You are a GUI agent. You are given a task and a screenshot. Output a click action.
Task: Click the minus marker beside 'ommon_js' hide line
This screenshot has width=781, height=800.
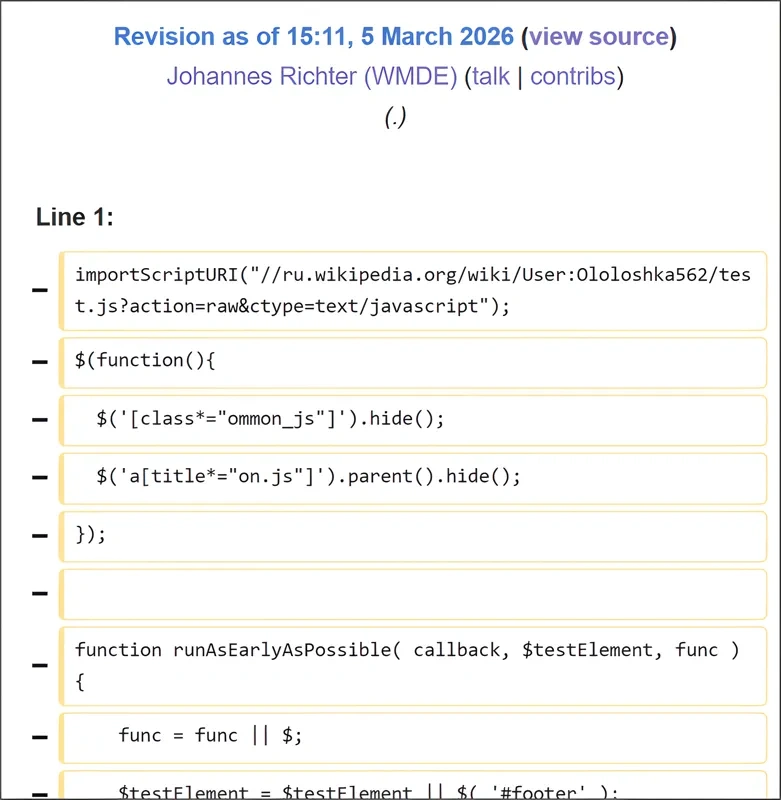(40, 419)
